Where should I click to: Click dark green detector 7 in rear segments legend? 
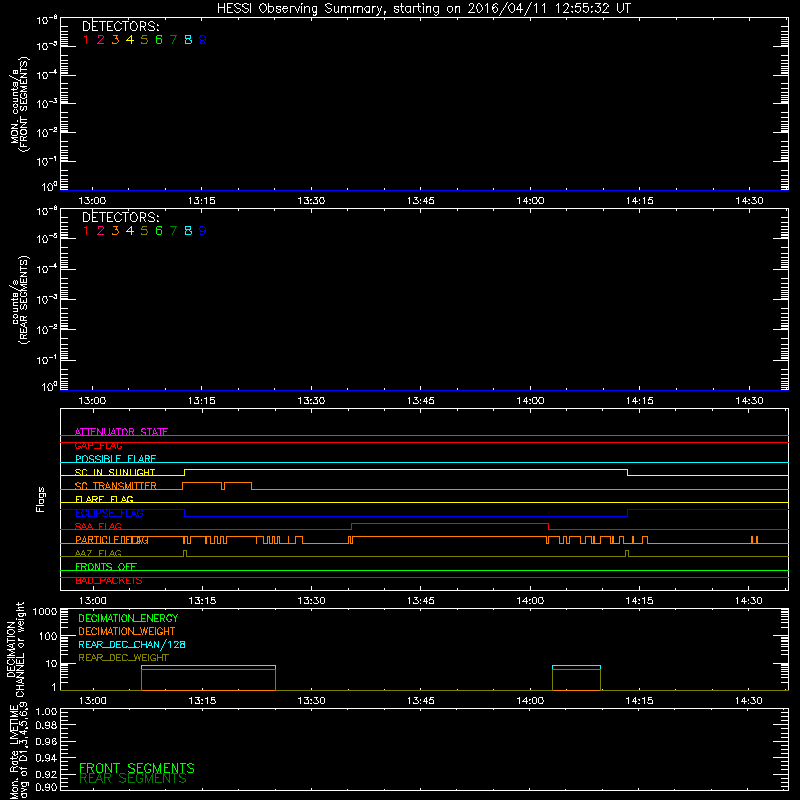pyautogui.click(x=173, y=231)
